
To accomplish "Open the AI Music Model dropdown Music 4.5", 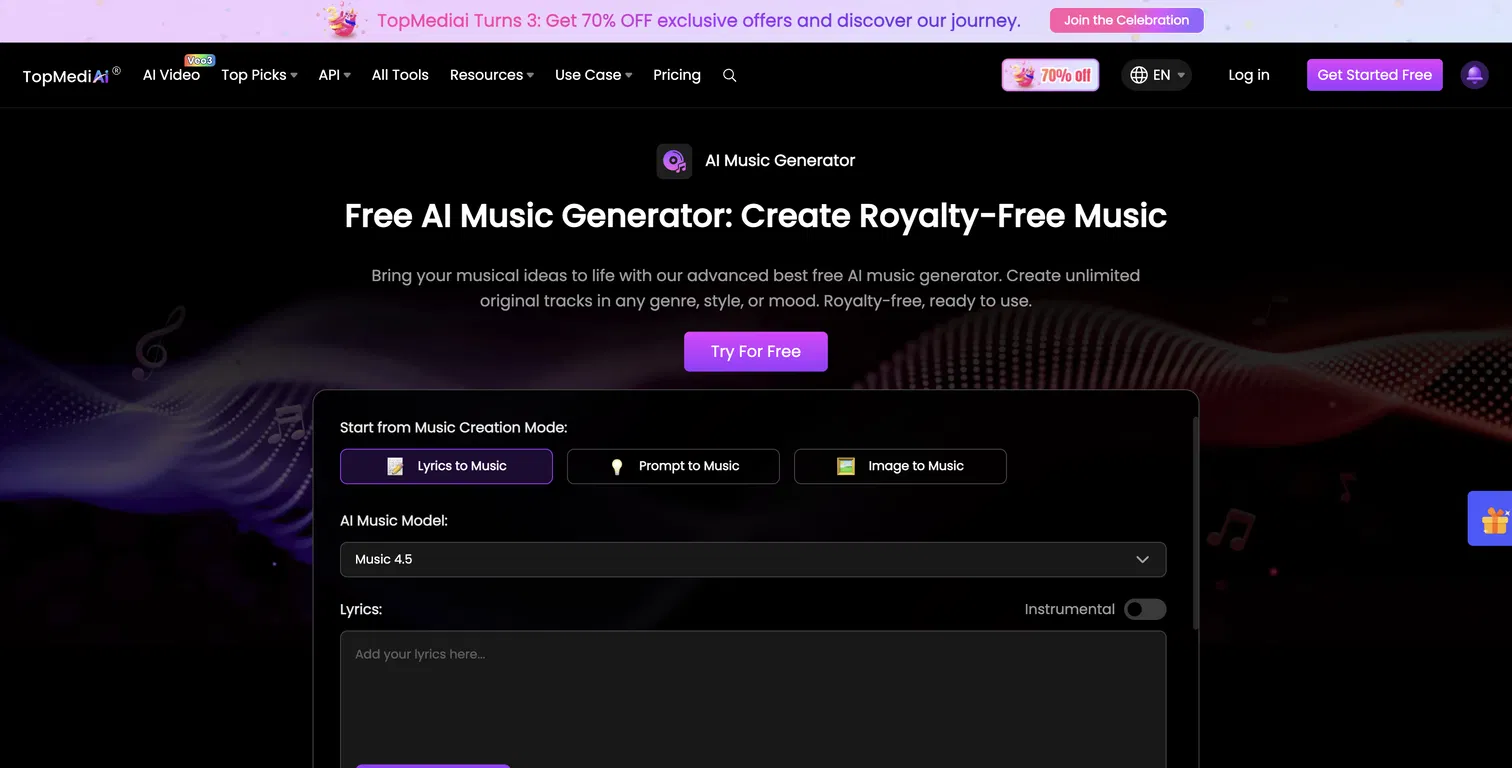I will point(753,559).
